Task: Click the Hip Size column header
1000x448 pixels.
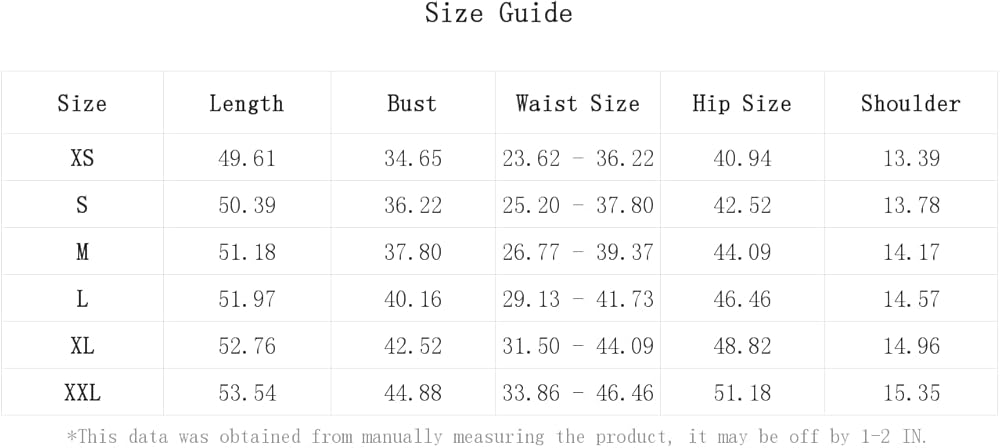Action: tap(741, 104)
